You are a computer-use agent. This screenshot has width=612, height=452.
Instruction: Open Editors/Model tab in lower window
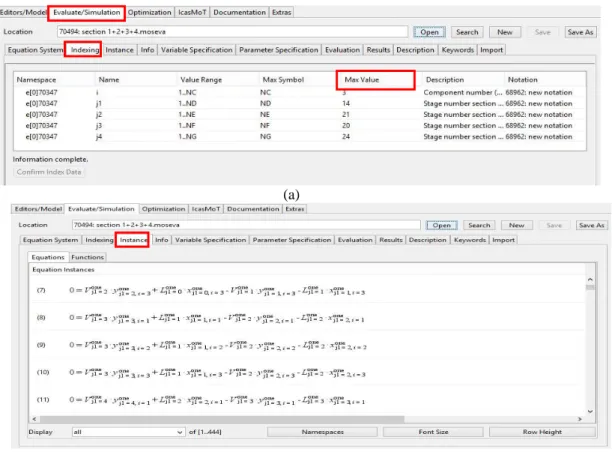coord(38,209)
